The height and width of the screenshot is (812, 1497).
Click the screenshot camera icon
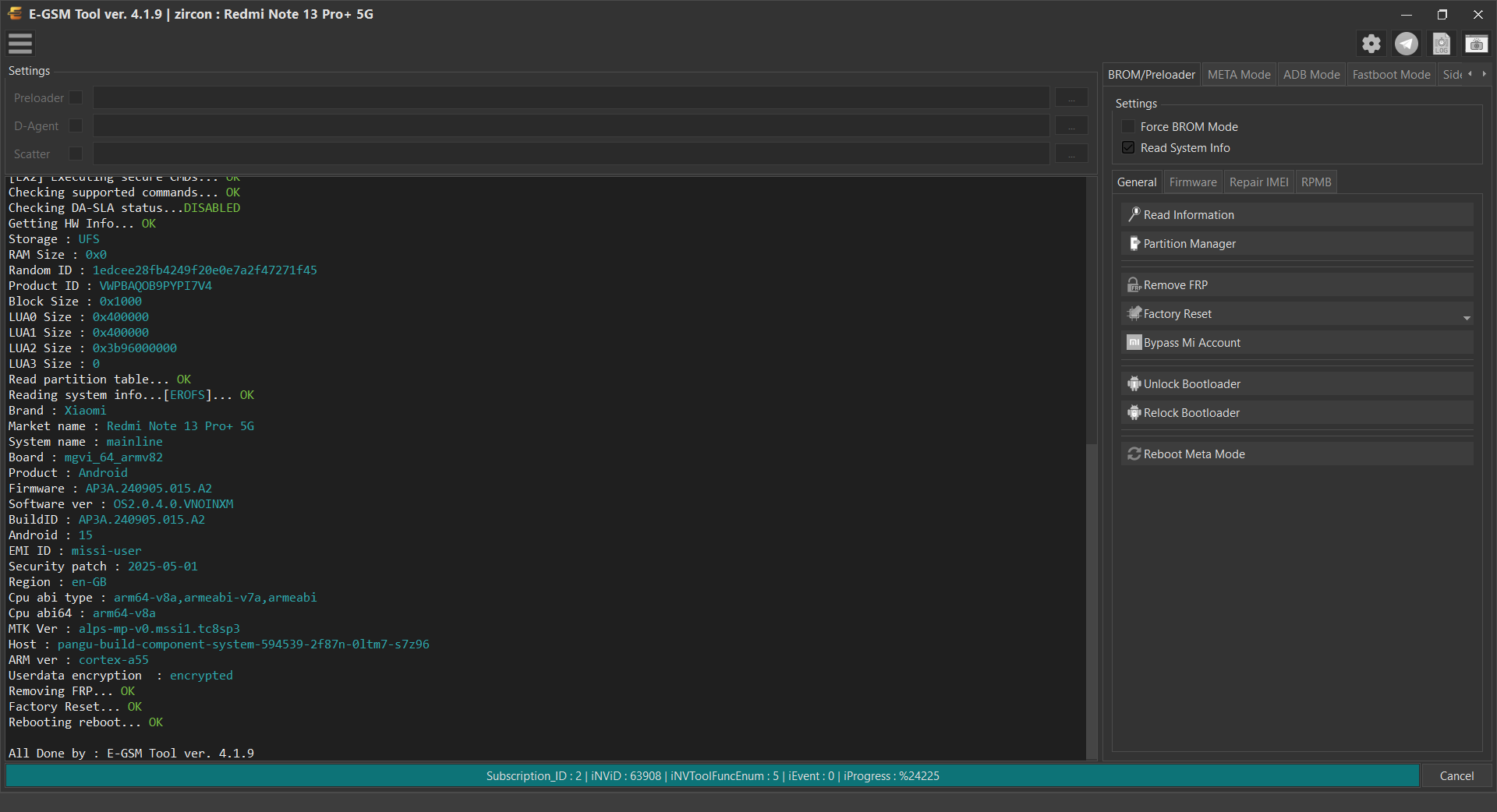[x=1476, y=44]
